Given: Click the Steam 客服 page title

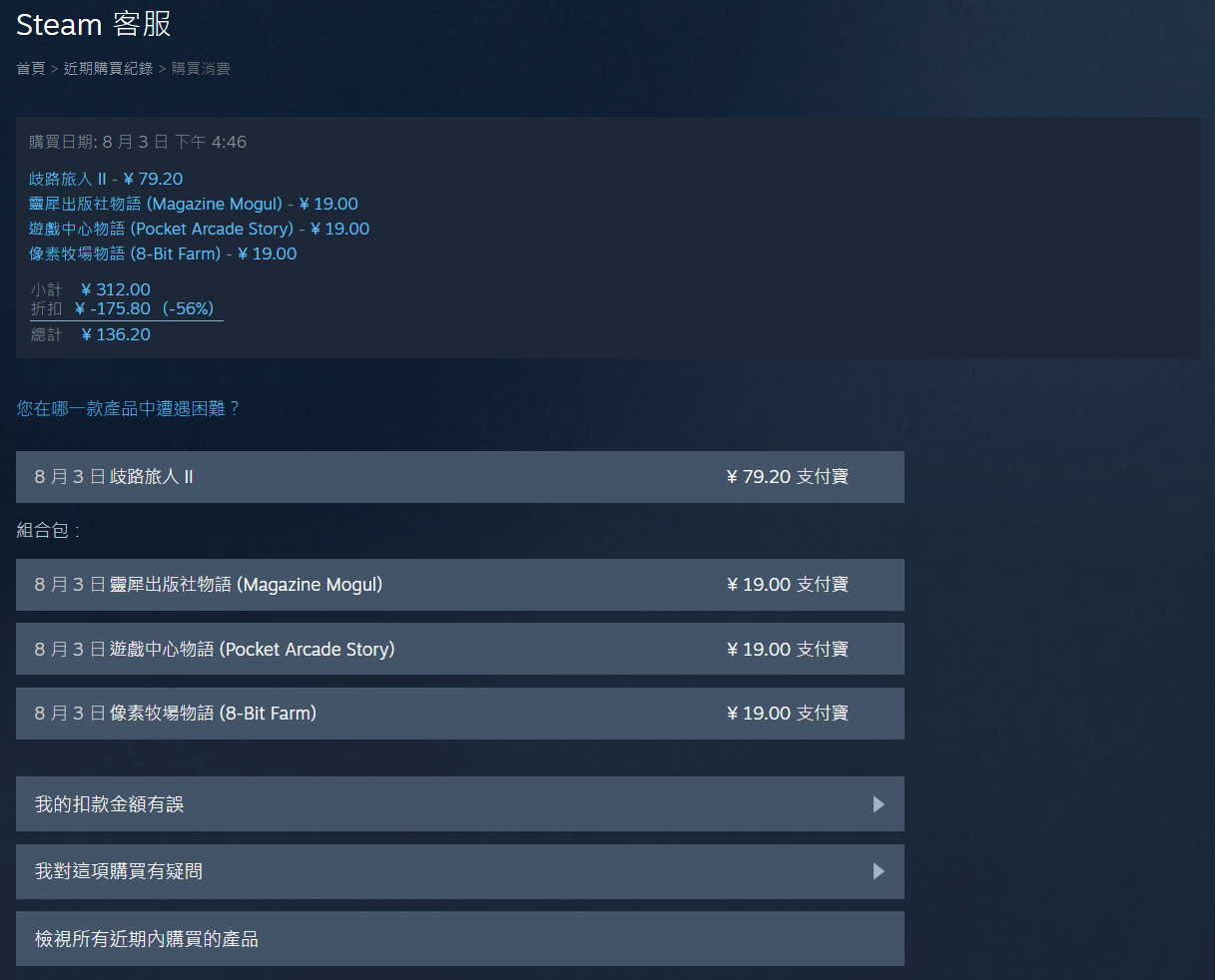Looking at the screenshot, I should 94,24.
